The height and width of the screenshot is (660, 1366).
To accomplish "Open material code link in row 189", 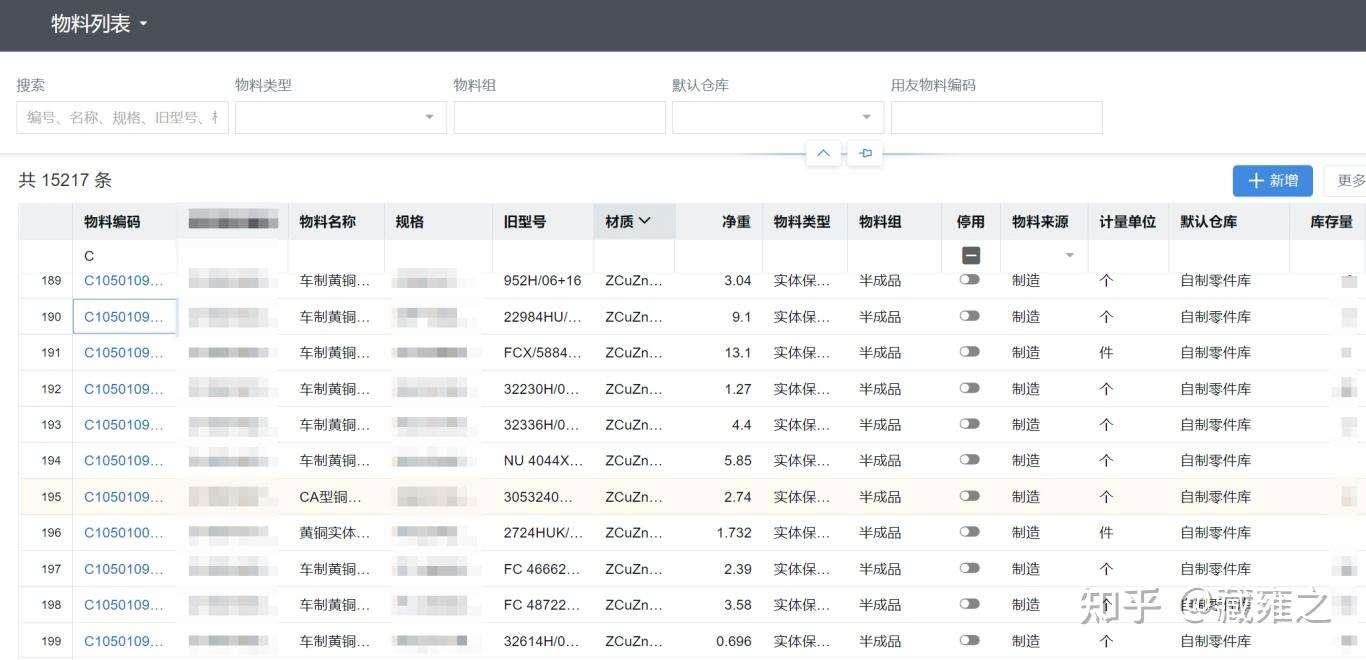I will [124, 281].
